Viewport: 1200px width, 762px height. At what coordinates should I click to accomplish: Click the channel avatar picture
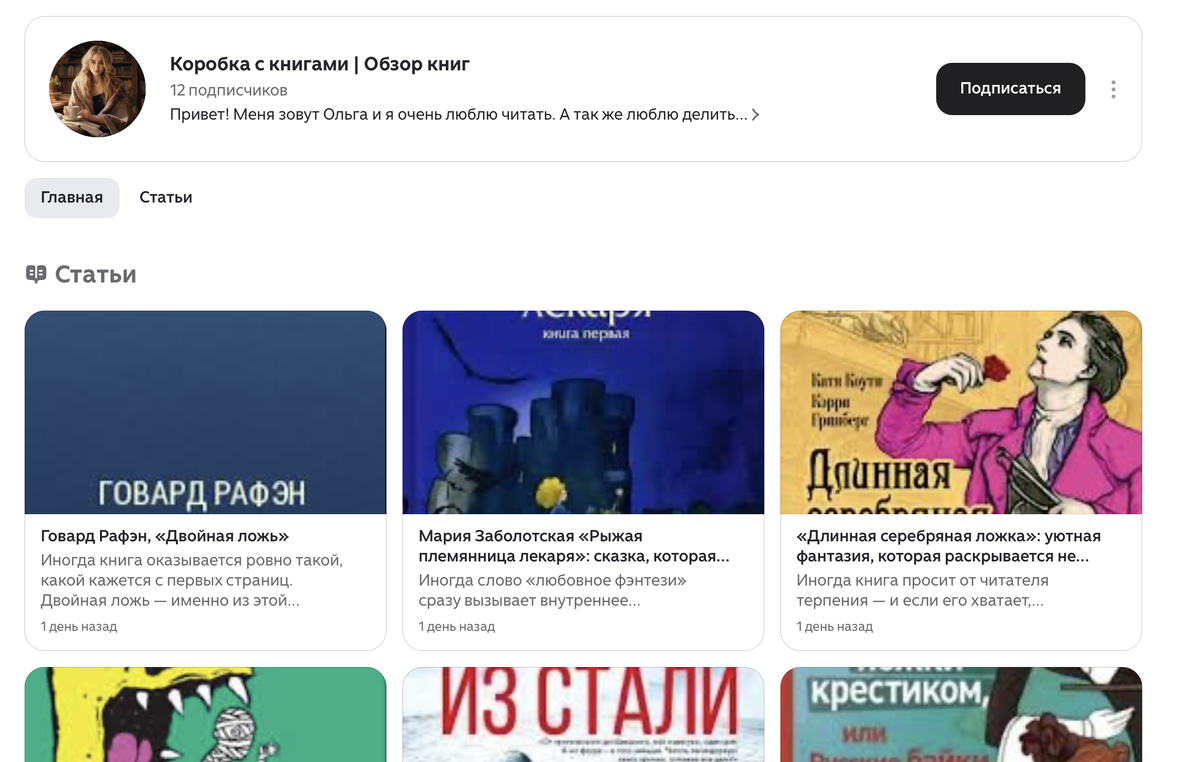[x=98, y=89]
